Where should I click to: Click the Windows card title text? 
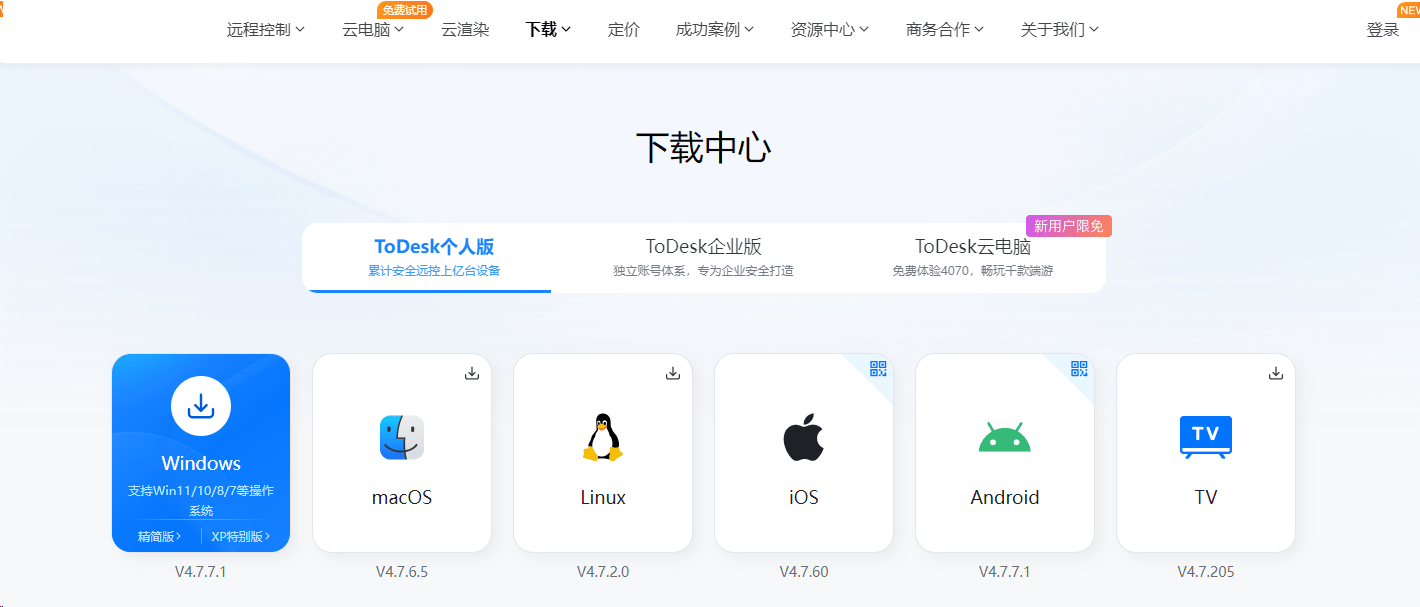tap(201, 463)
